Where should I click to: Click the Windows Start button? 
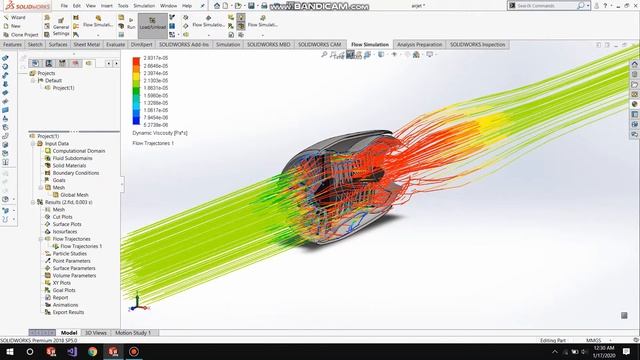point(10,352)
